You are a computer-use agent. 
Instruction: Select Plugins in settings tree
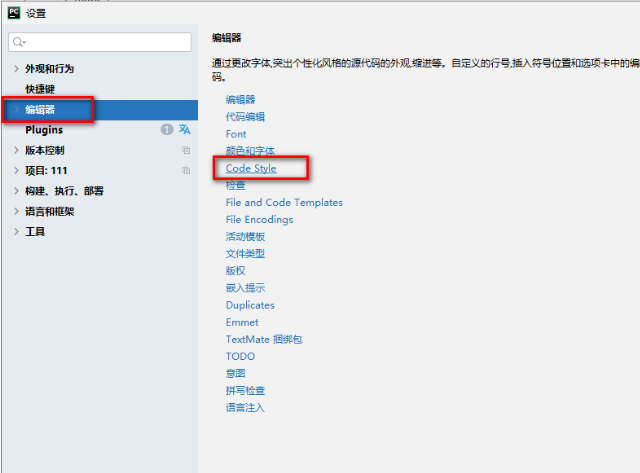(x=44, y=130)
